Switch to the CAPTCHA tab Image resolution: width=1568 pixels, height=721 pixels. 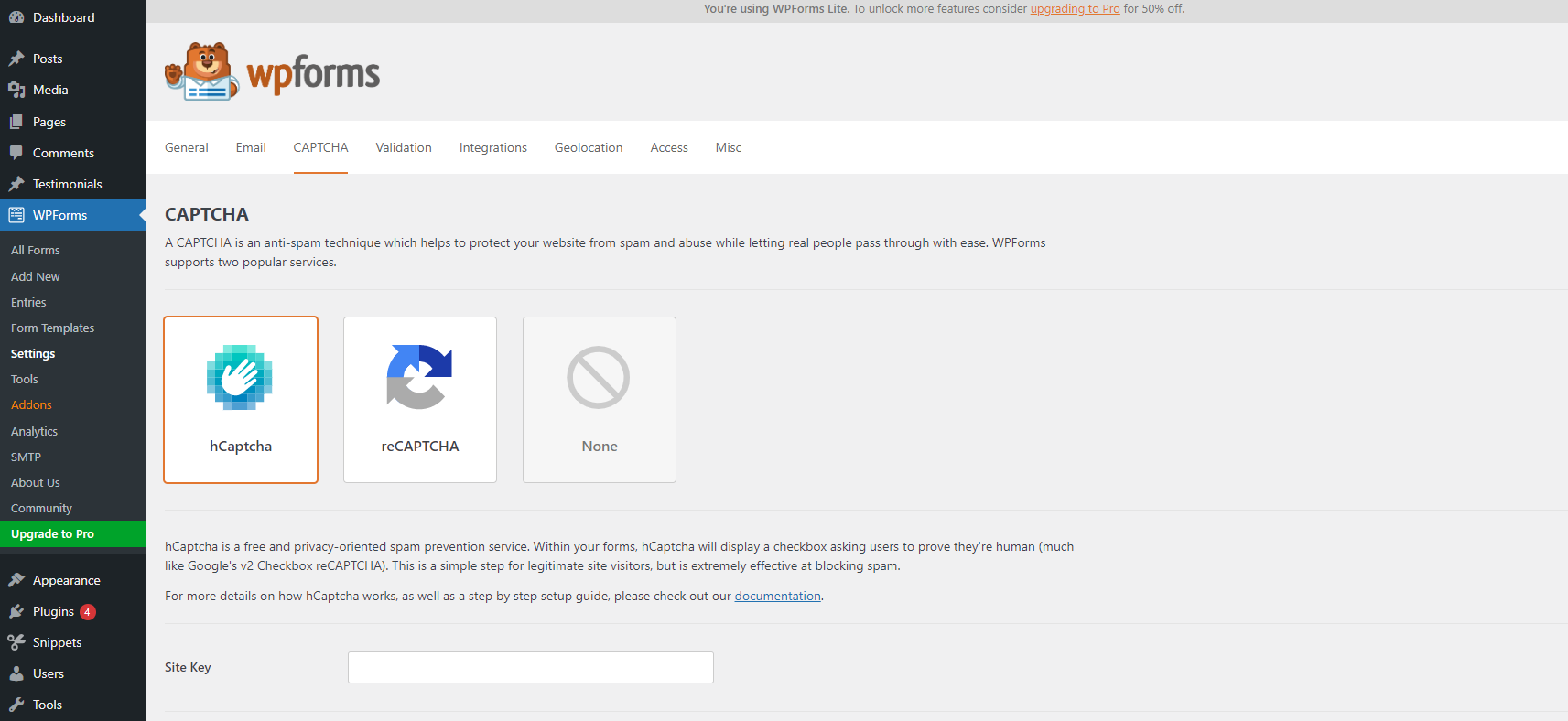point(320,147)
